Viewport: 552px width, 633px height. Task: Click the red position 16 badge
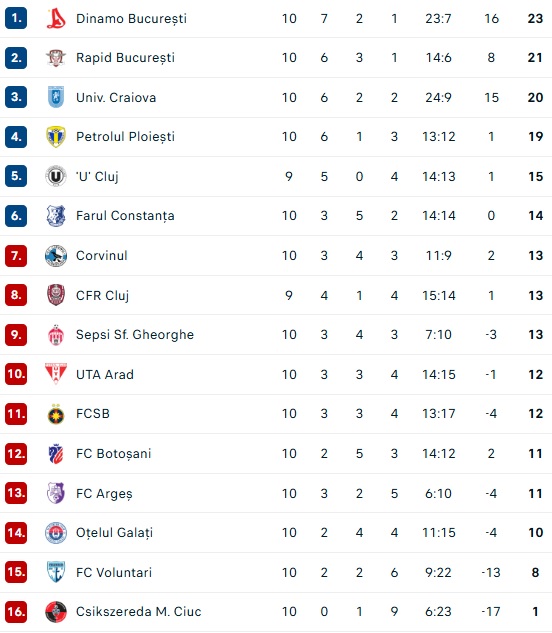(x=16, y=612)
